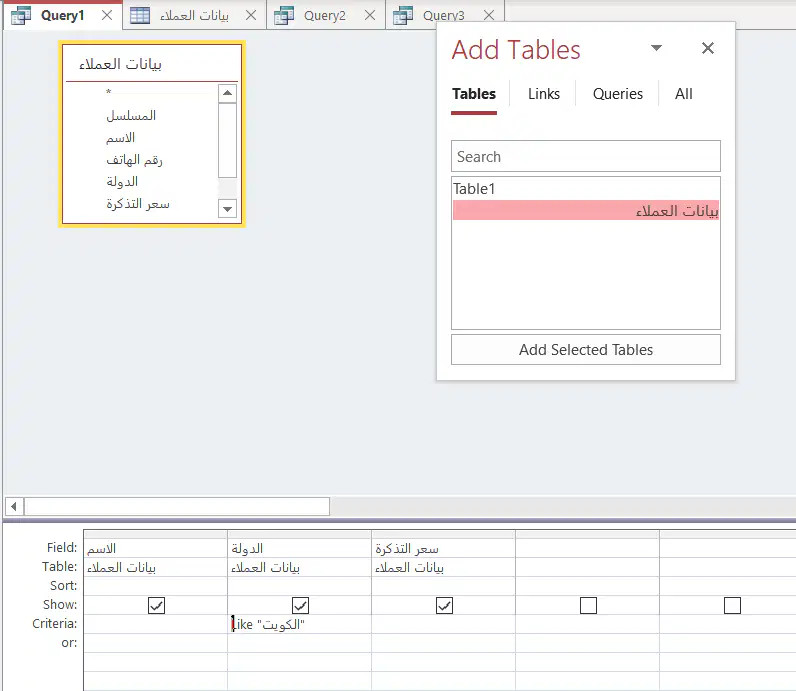The image size is (796, 691).
Task: Switch to Query3 tab
Action: point(444,15)
